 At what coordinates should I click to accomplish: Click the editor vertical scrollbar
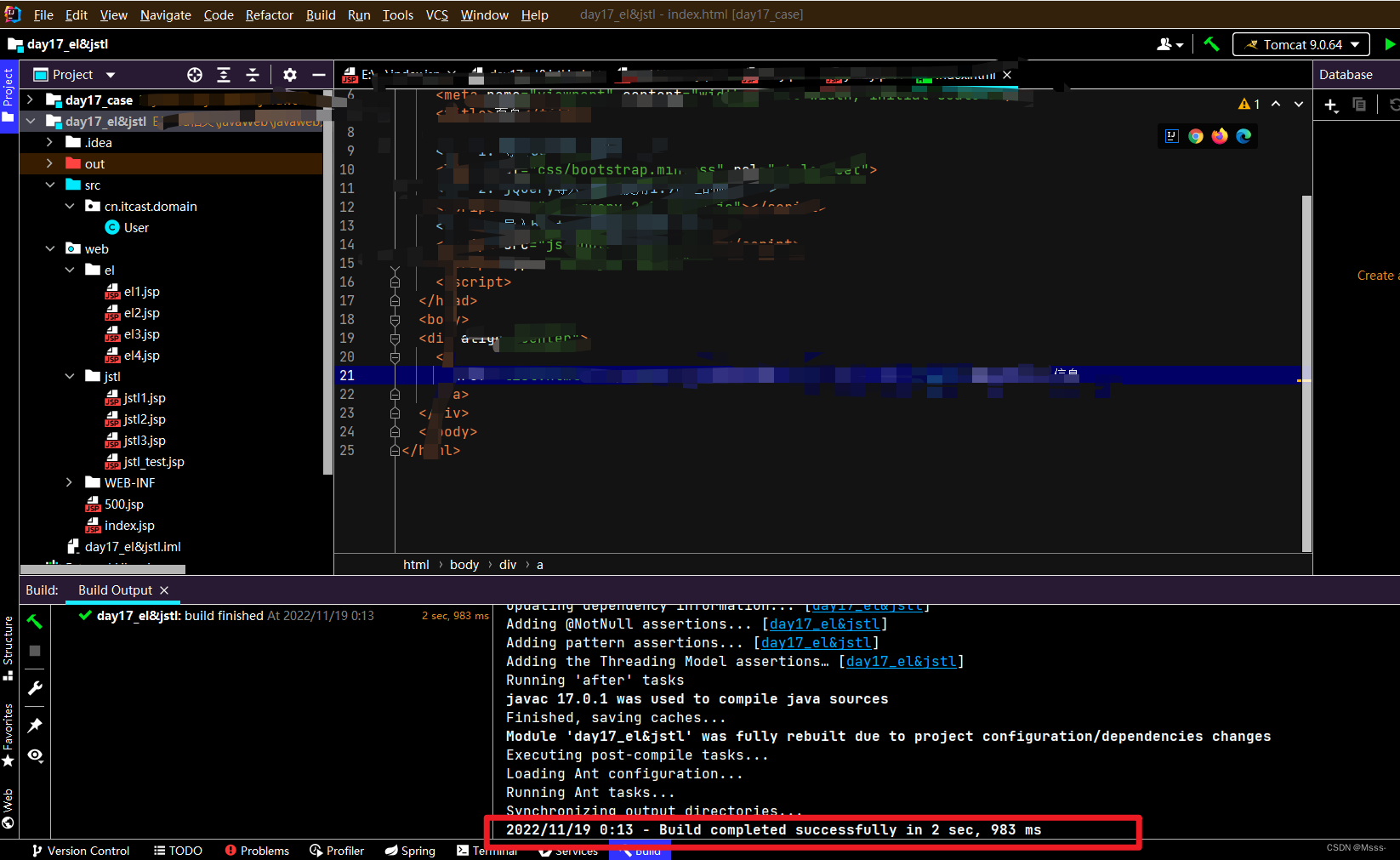tap(1306, 372)
